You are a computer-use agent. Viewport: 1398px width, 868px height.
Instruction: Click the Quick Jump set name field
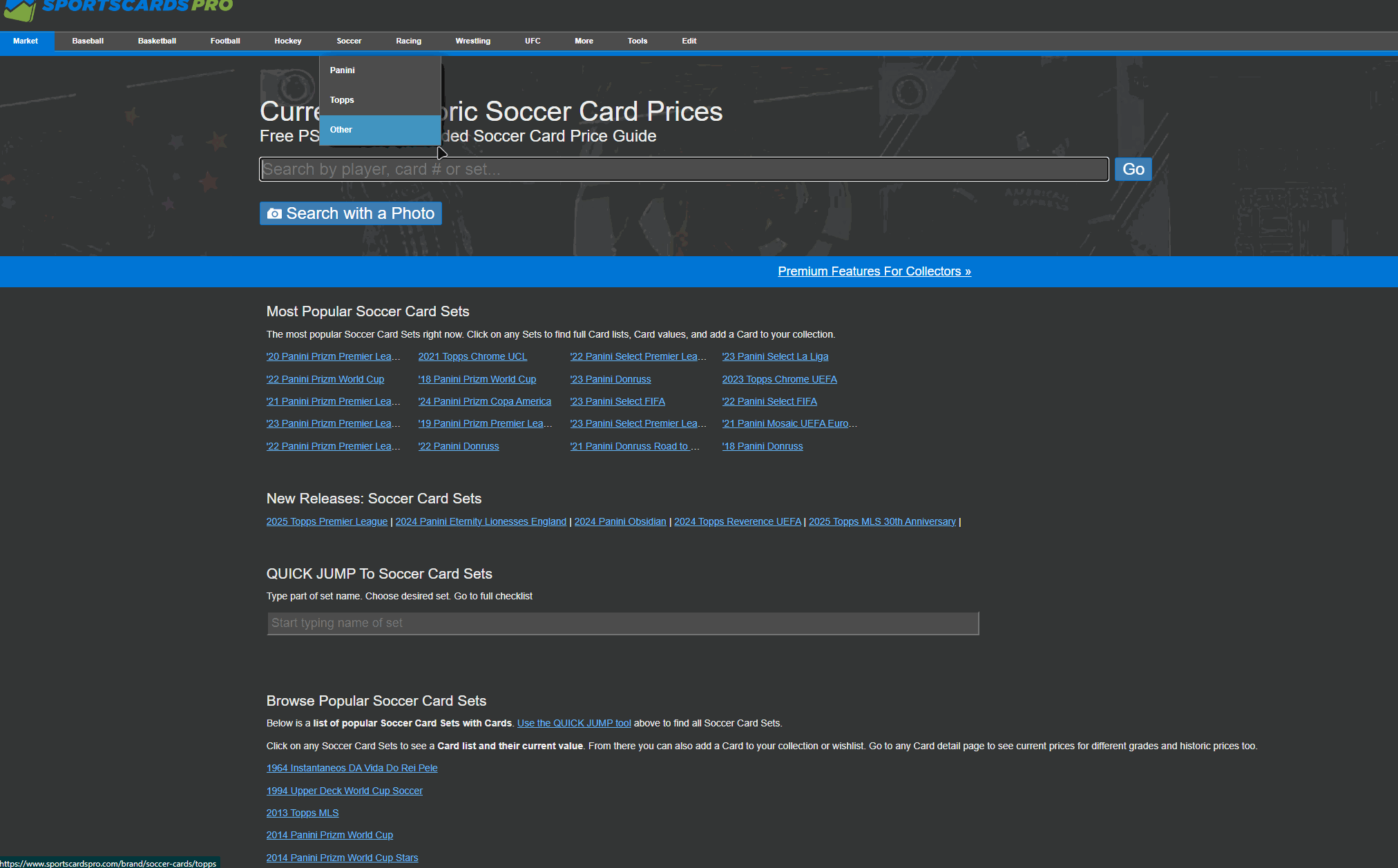tap(622, 623)
